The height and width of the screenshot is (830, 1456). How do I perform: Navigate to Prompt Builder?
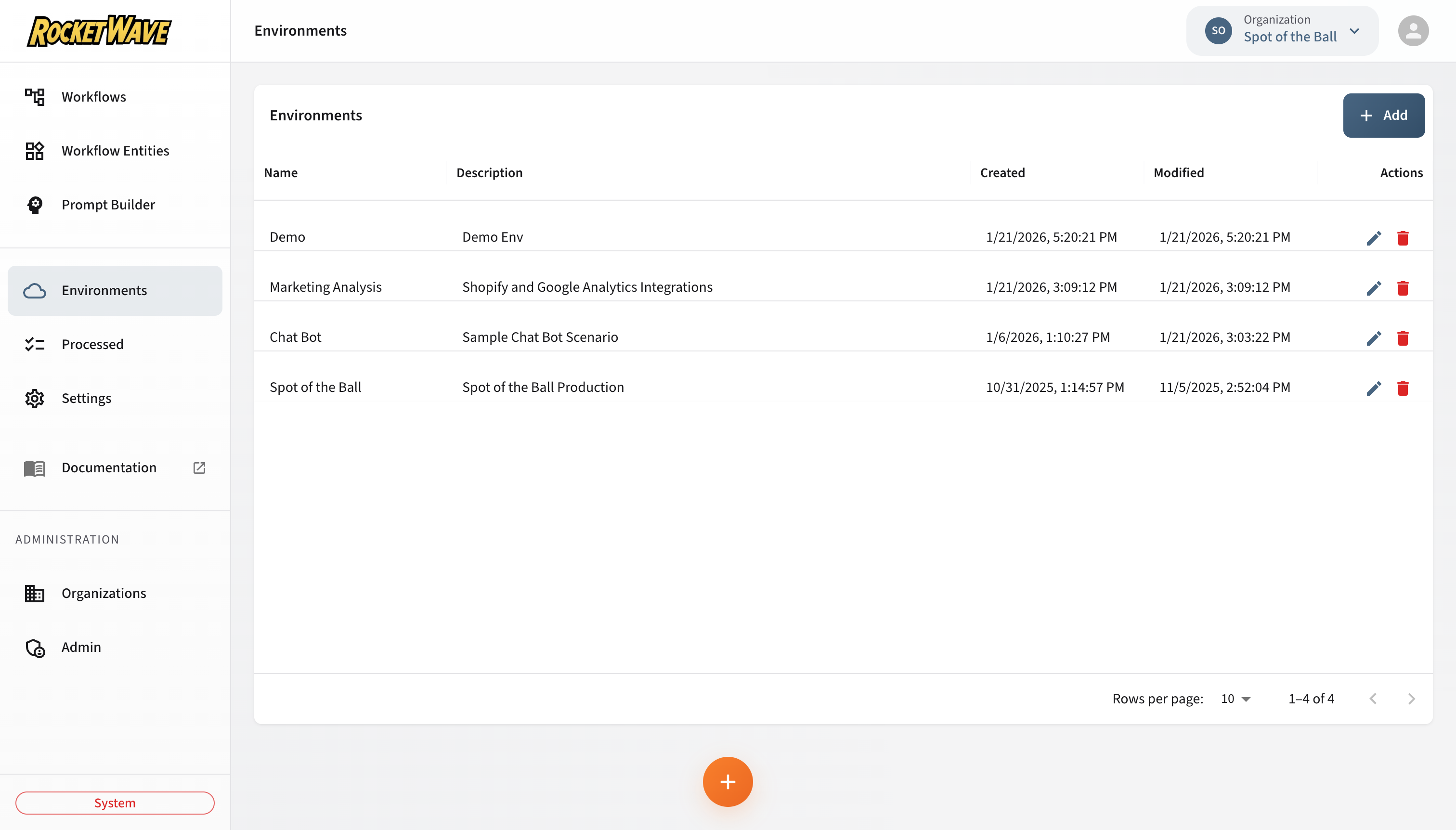point(108,205)
